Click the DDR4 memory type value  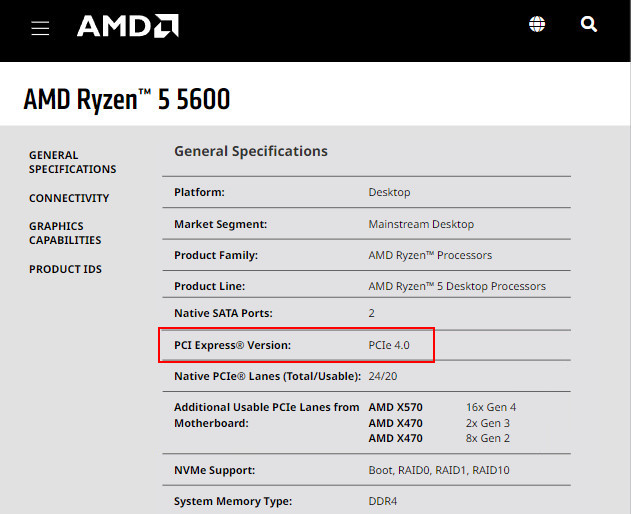pyautogui.click(x=382, y=501)
